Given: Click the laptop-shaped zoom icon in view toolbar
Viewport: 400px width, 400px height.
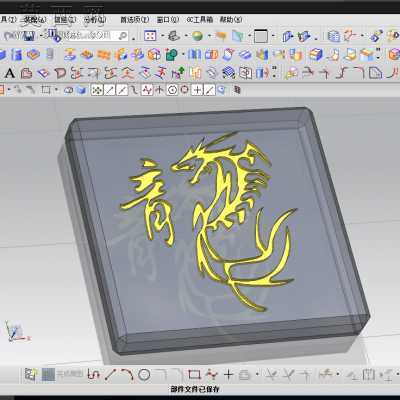Looking at the screenshot, I should [x=173, y=36].
